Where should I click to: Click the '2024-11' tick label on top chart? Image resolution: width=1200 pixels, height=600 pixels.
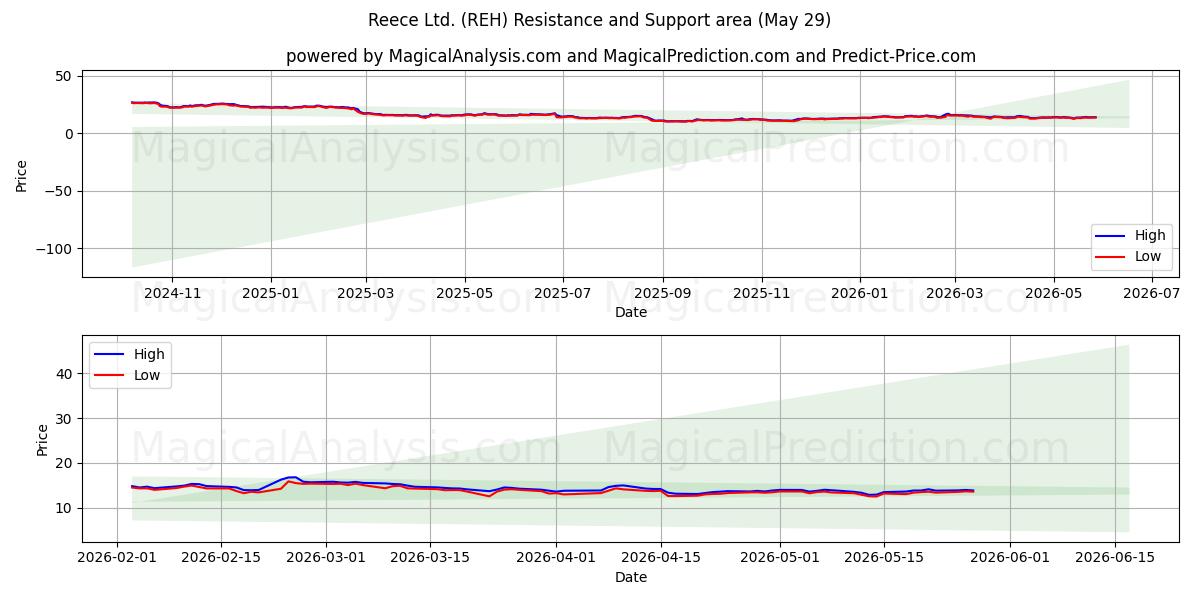[x=172, y=293]
